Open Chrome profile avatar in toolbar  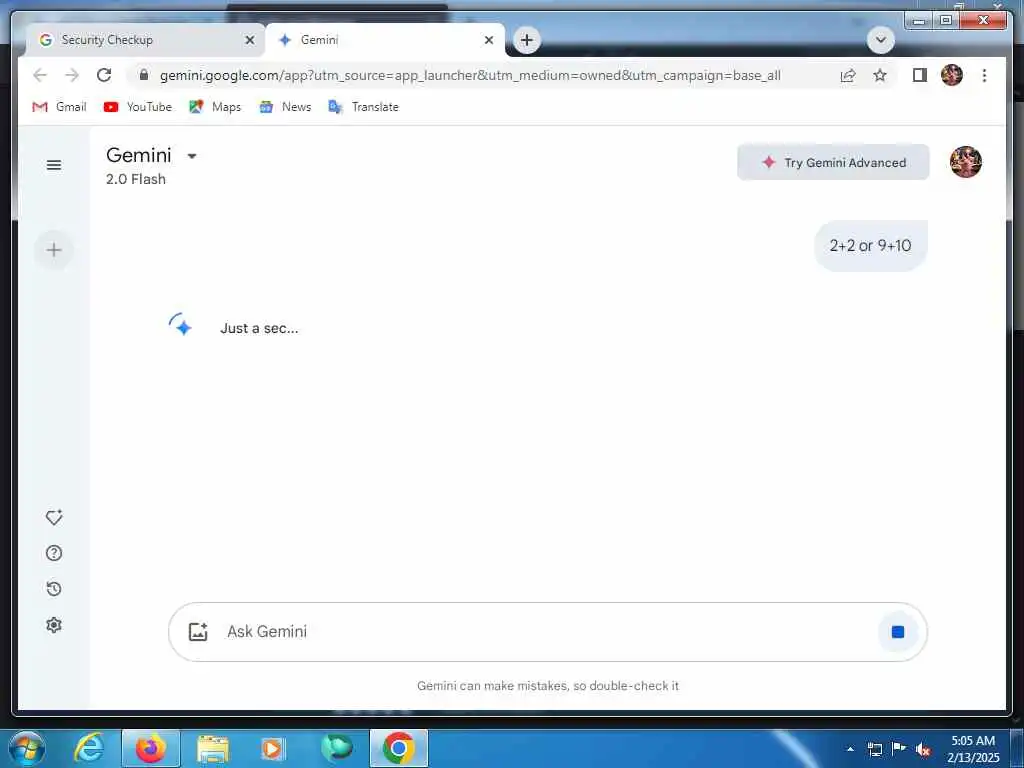point(952,75)
